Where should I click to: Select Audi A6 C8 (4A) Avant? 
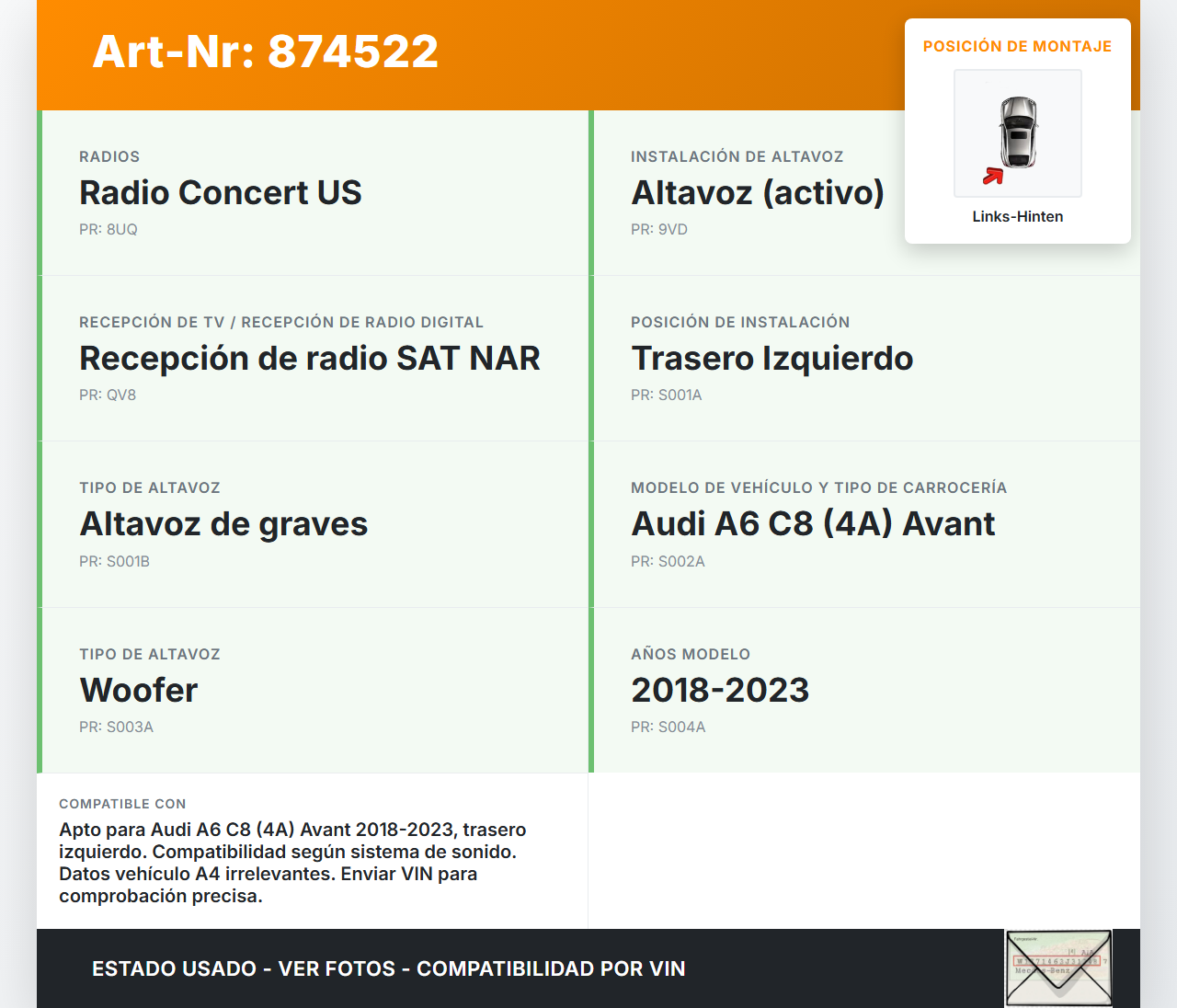coord(813,524)
